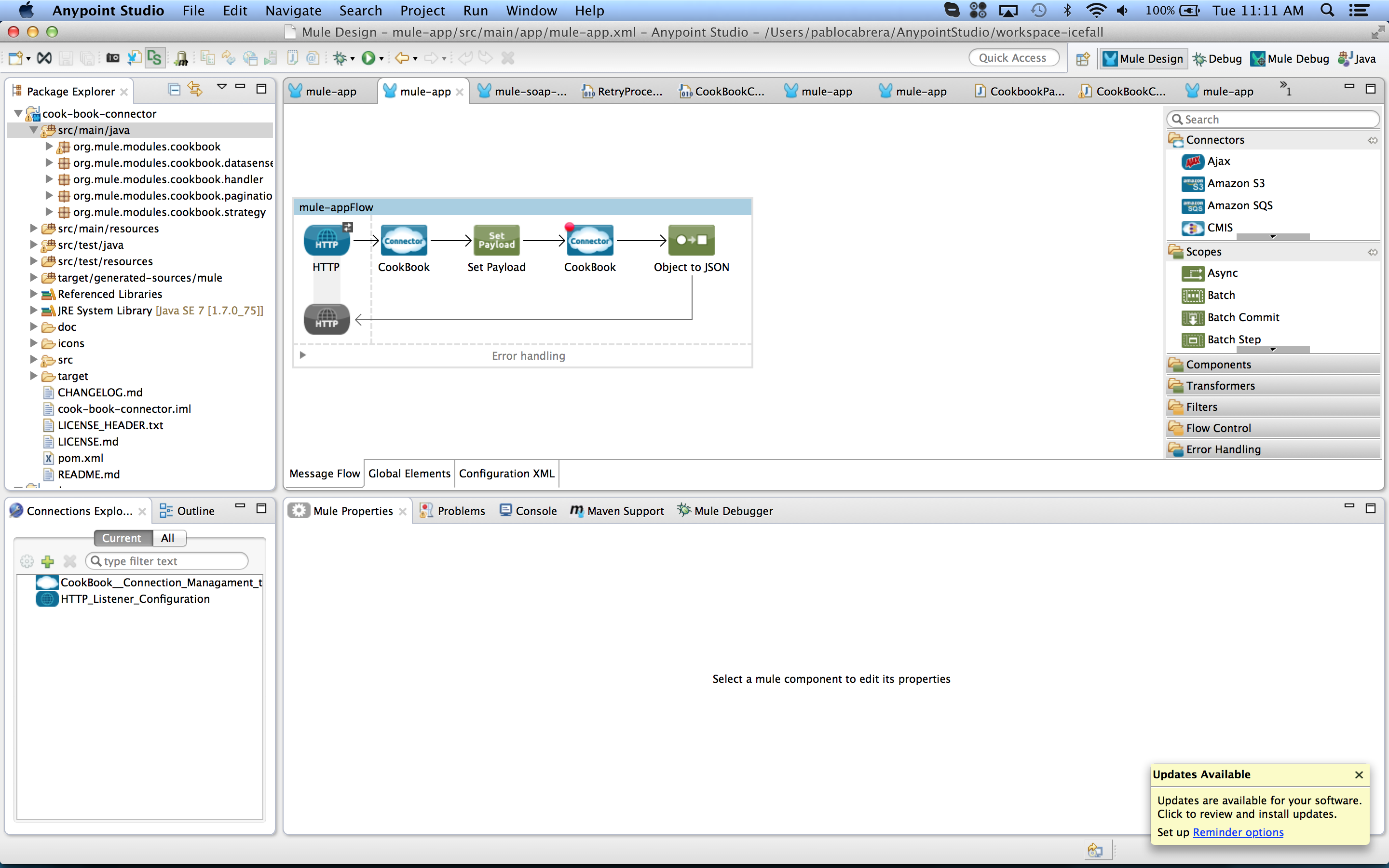Switch to the Configuration XML tab
Image resolution: width=1389 pixels, height=868 pixels.
coord(506,473)
